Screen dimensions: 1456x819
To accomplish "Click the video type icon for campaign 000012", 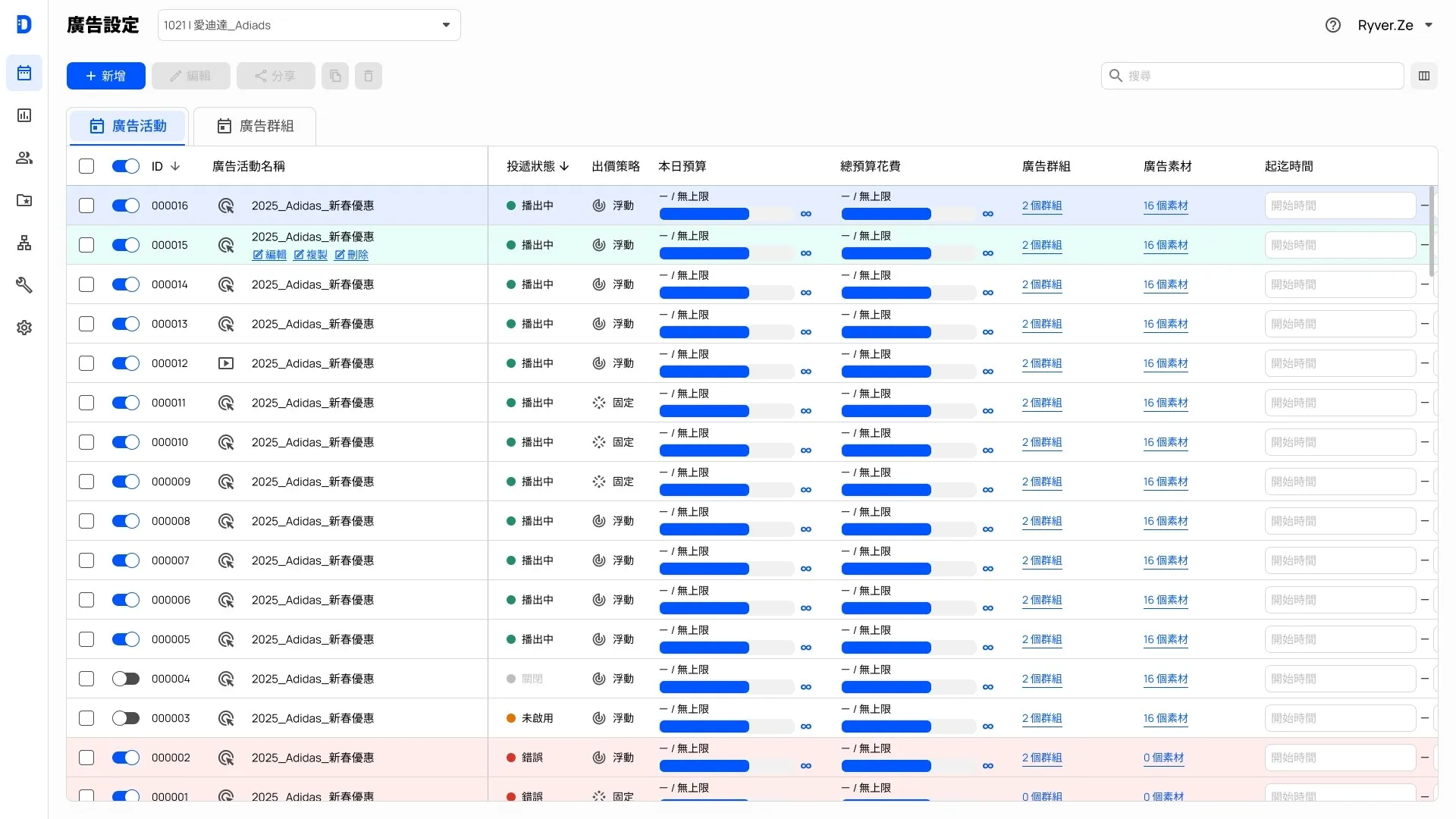I will (x=226, y=363).
